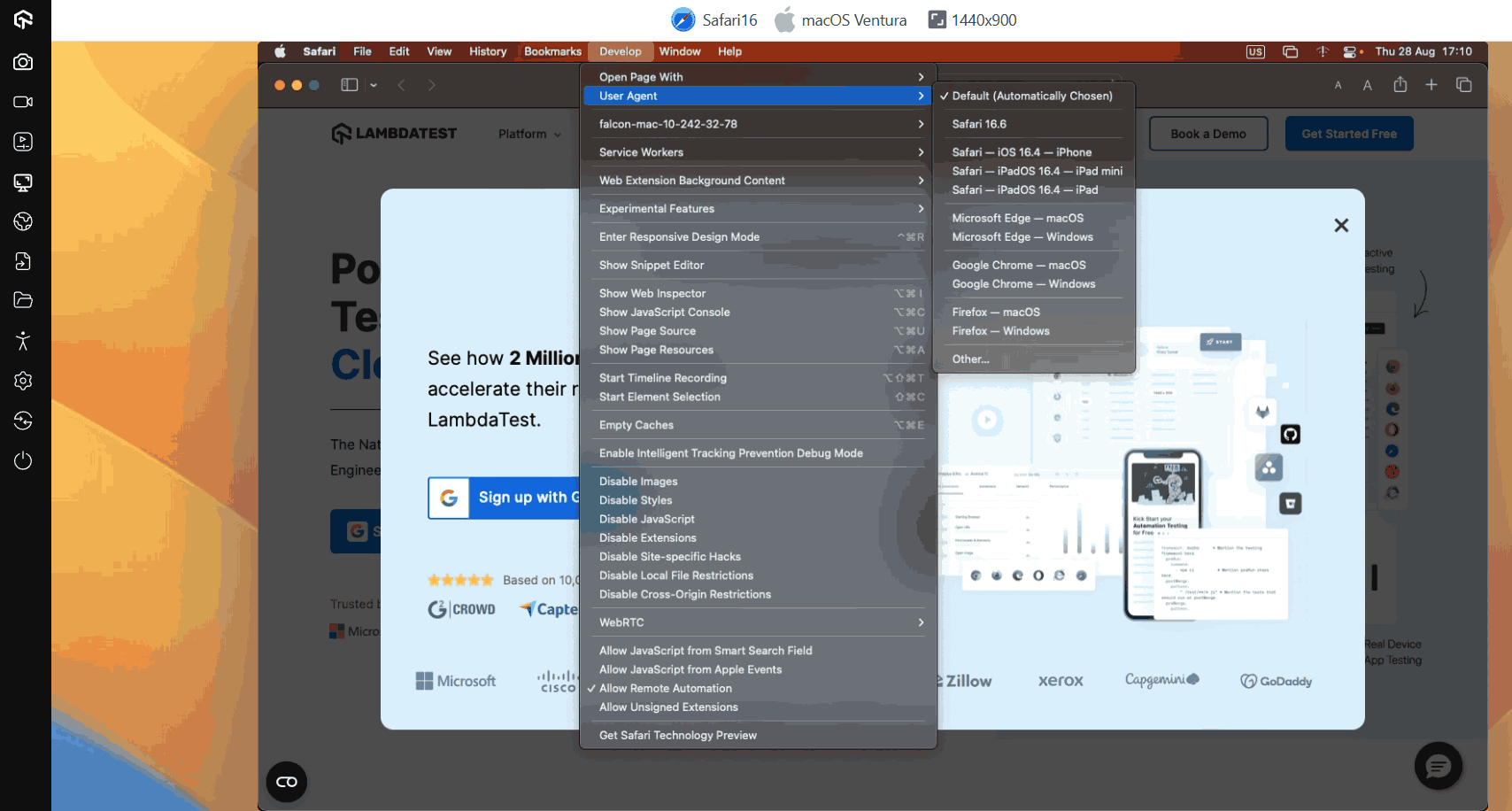
Task: Choose Enter Responsive Design Mode
Action: tap(758, 237)
